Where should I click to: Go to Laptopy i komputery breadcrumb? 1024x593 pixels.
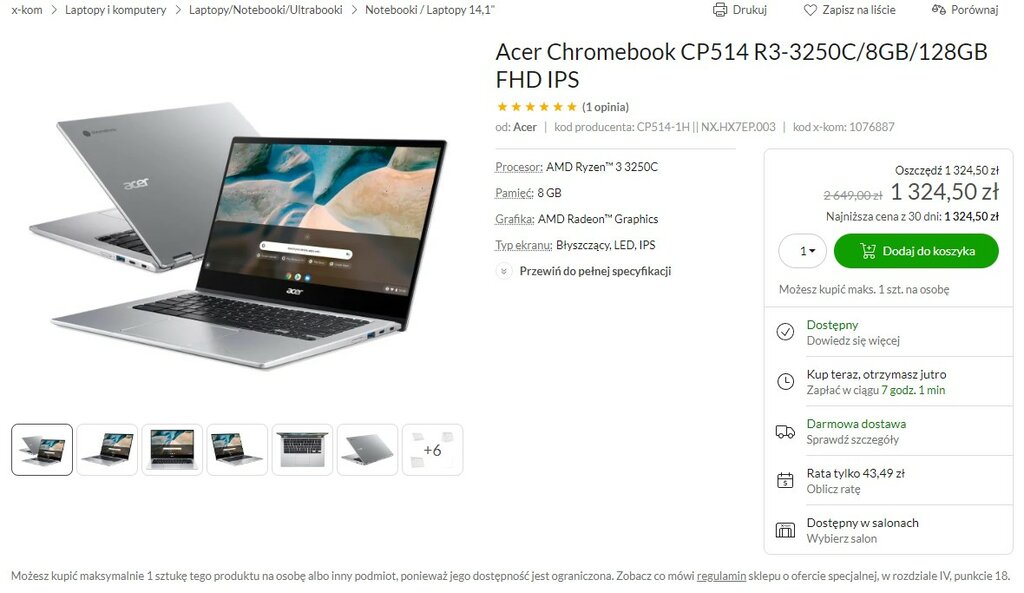(x=116, y=10)
